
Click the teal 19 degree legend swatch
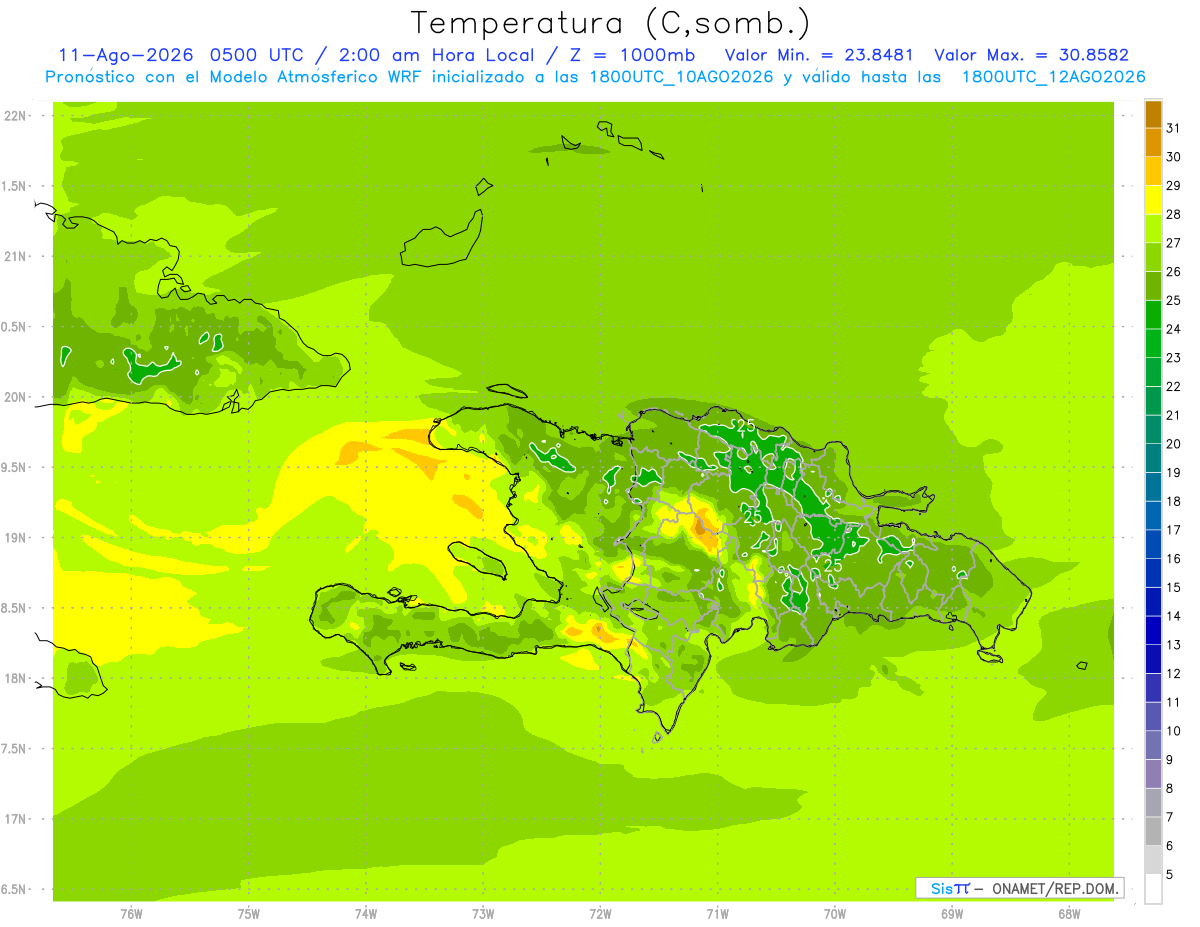click(x=1153, y=458)
